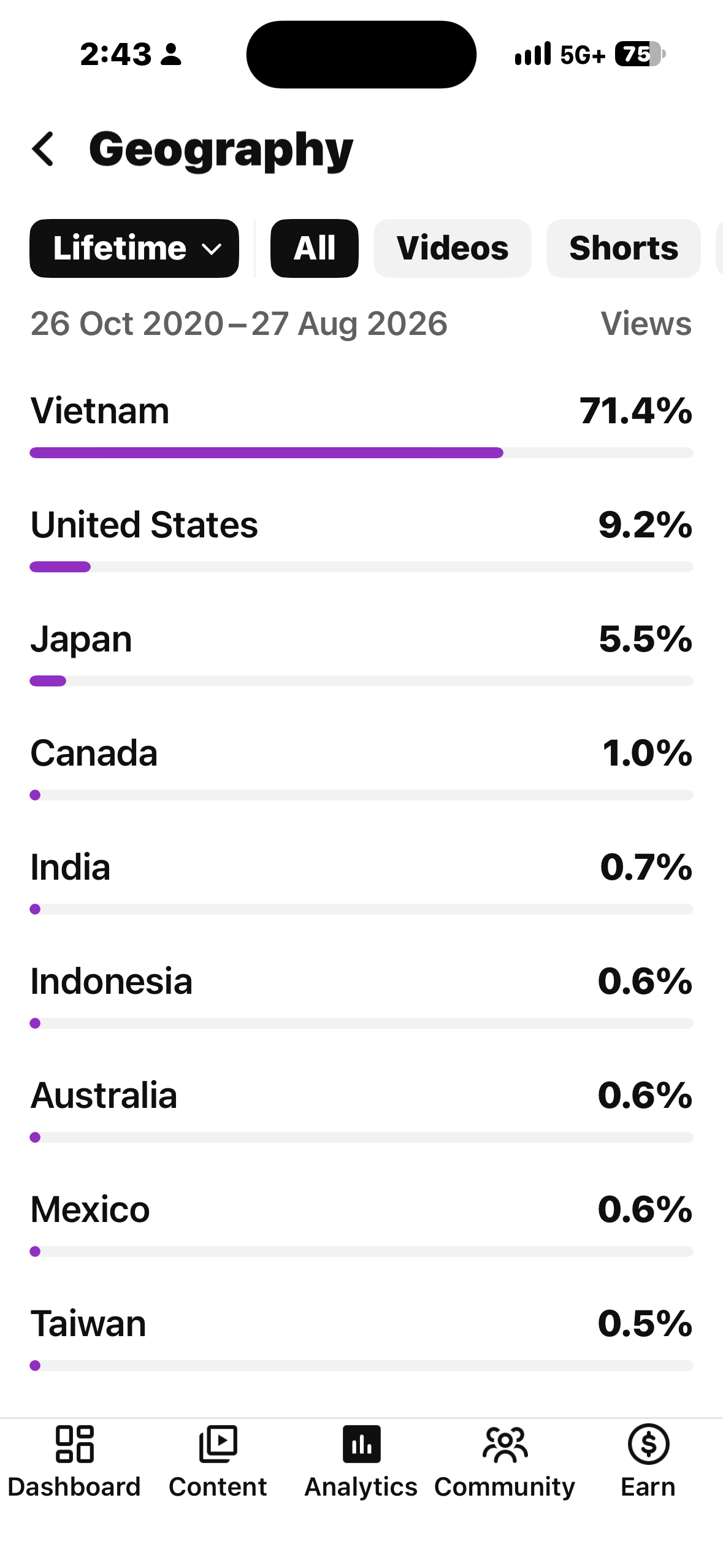Select the All filter chip
Screen dimensions: 723x1568
[314, 248]
